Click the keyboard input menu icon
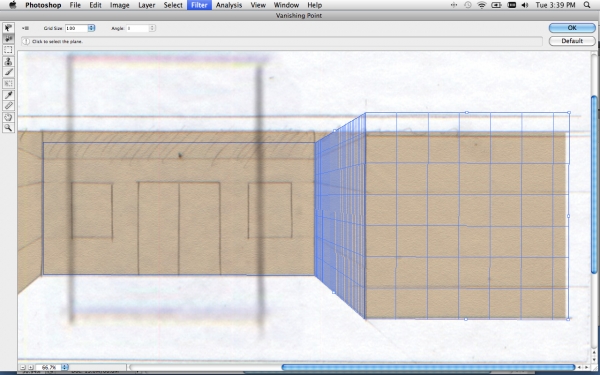This screenshot has height=375, width=600. 511,5
